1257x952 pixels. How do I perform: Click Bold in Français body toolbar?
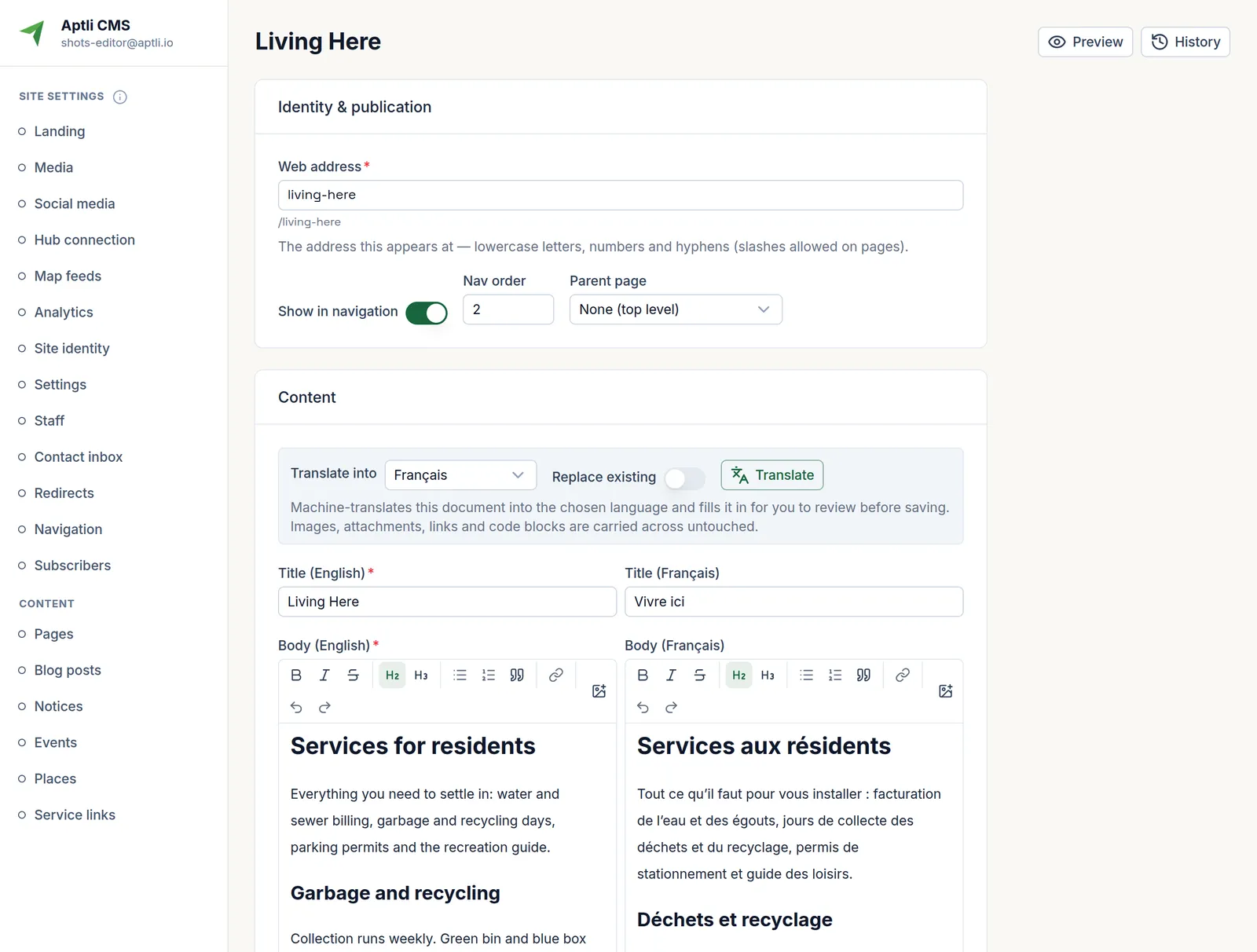click(x=643, y=676)
